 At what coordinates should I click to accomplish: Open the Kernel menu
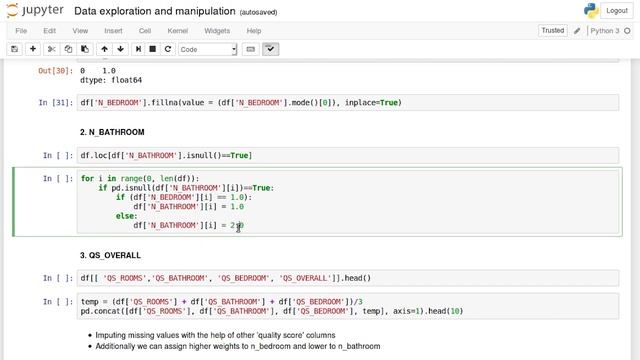point(178,31)
